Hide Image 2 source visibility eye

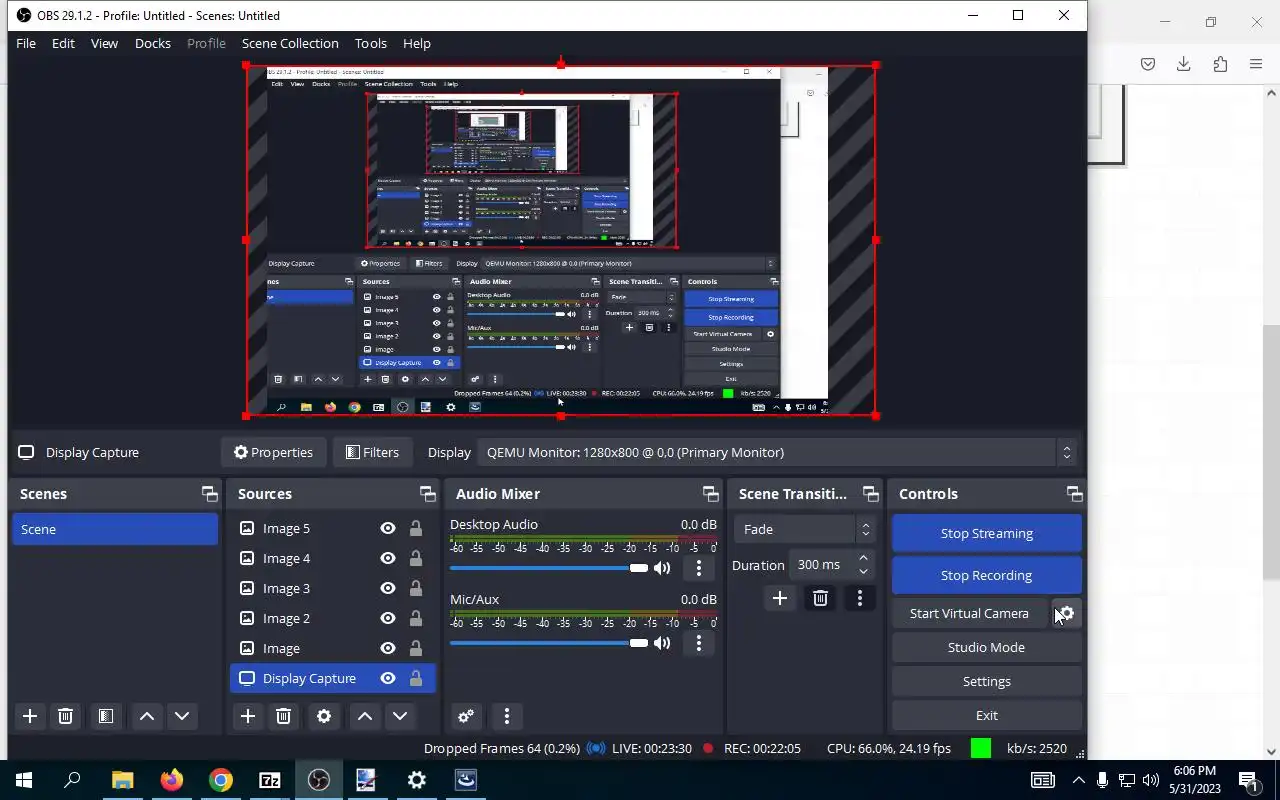388,618
